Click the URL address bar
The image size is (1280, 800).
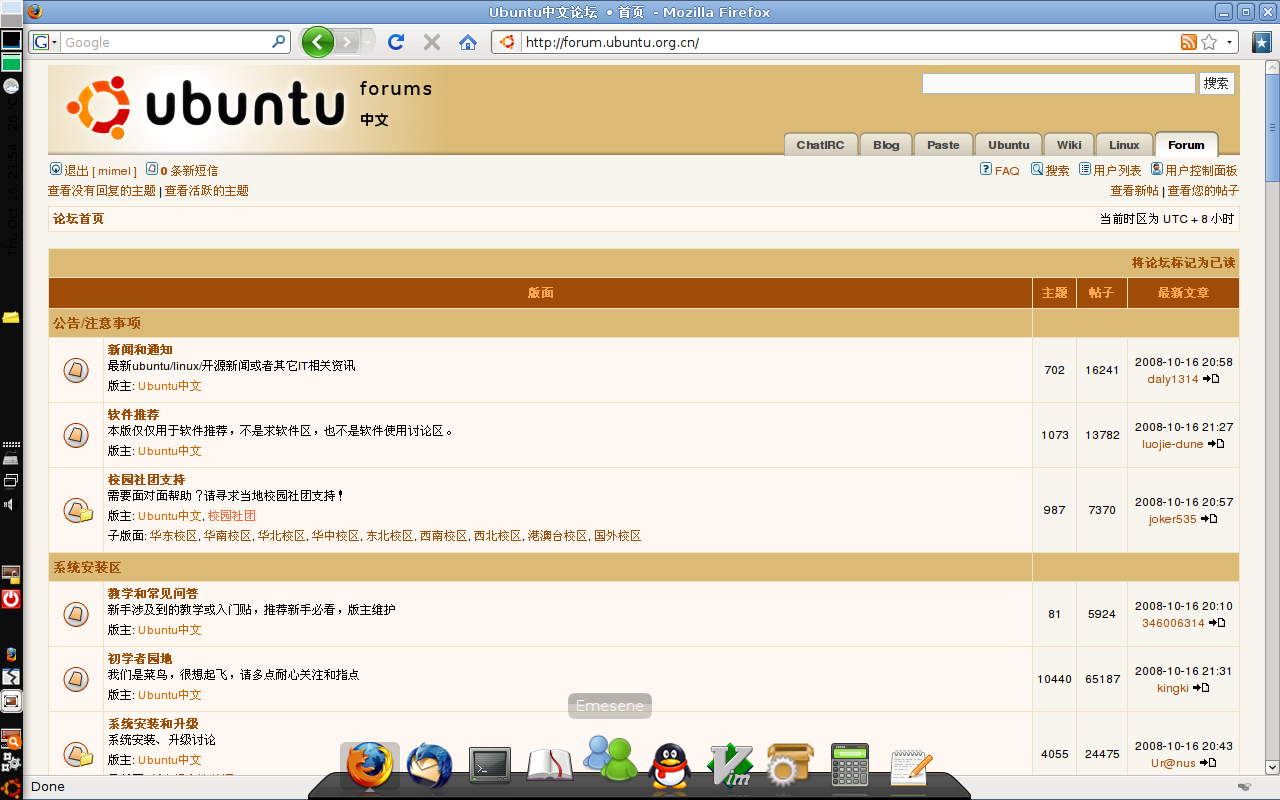[850, 42]
